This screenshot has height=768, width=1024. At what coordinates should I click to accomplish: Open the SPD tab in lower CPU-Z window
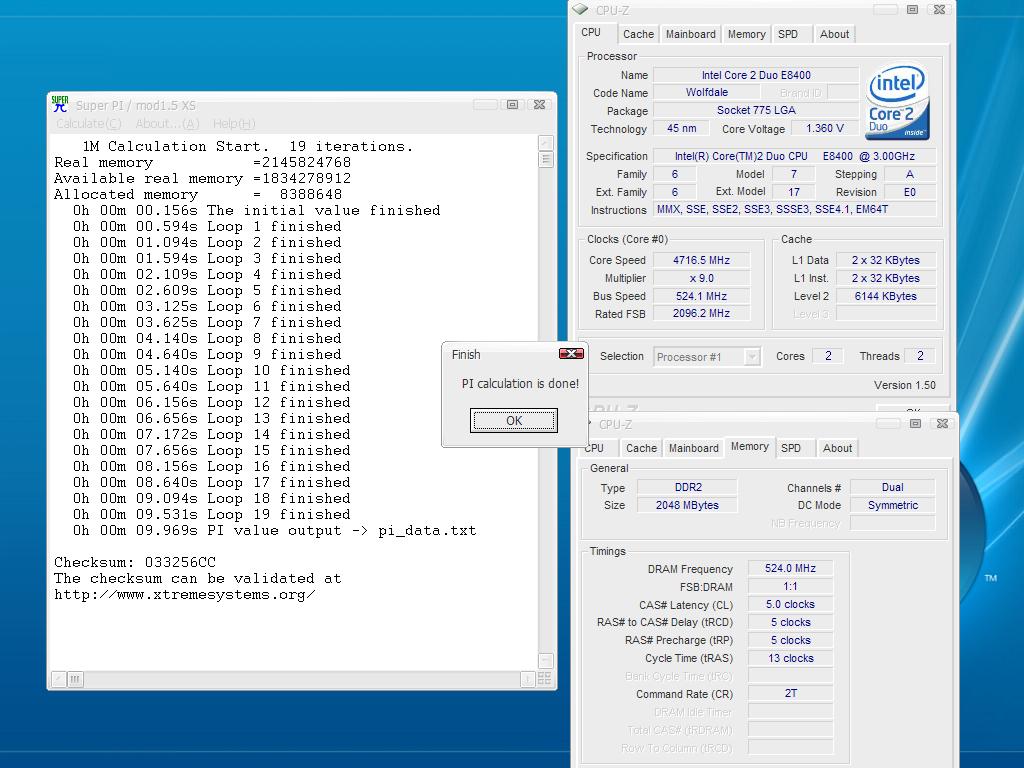(791, 448)
